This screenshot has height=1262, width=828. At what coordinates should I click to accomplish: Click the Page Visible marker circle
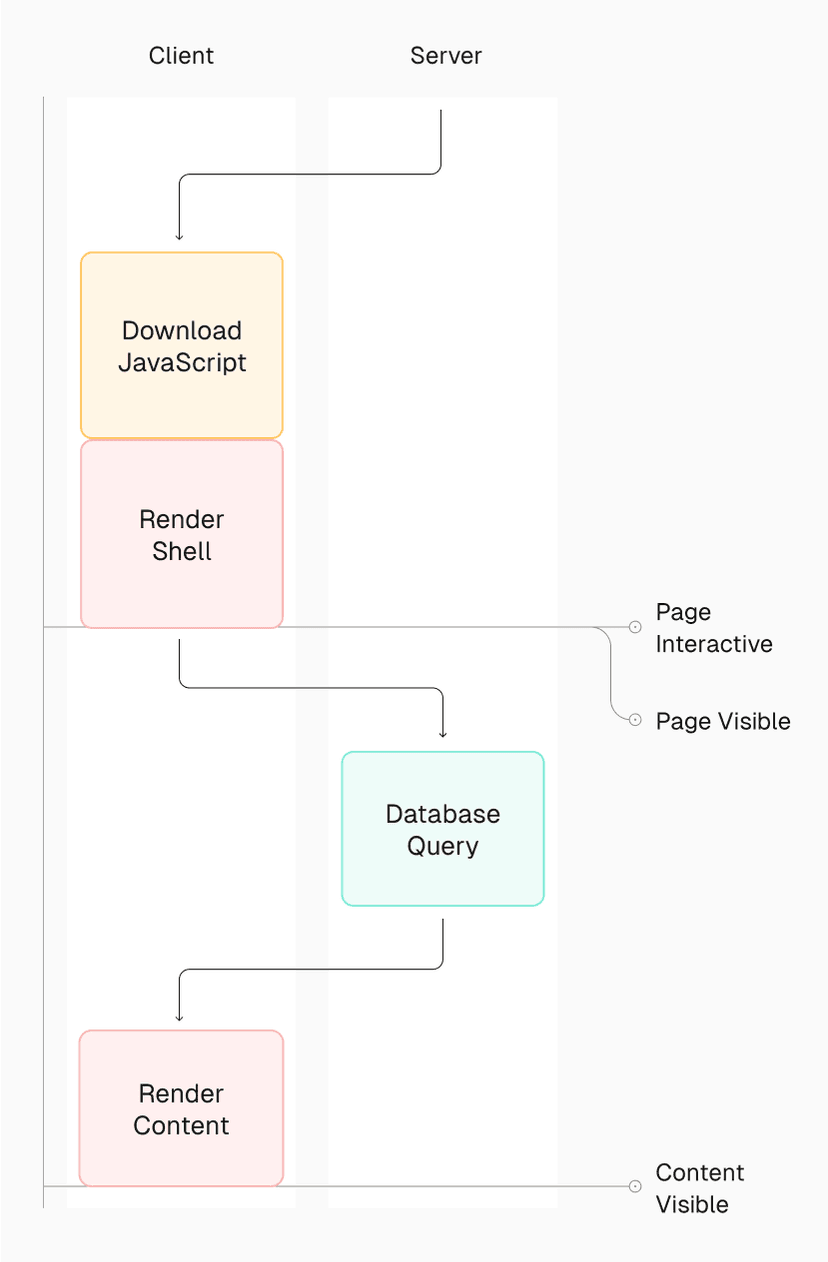635,718
